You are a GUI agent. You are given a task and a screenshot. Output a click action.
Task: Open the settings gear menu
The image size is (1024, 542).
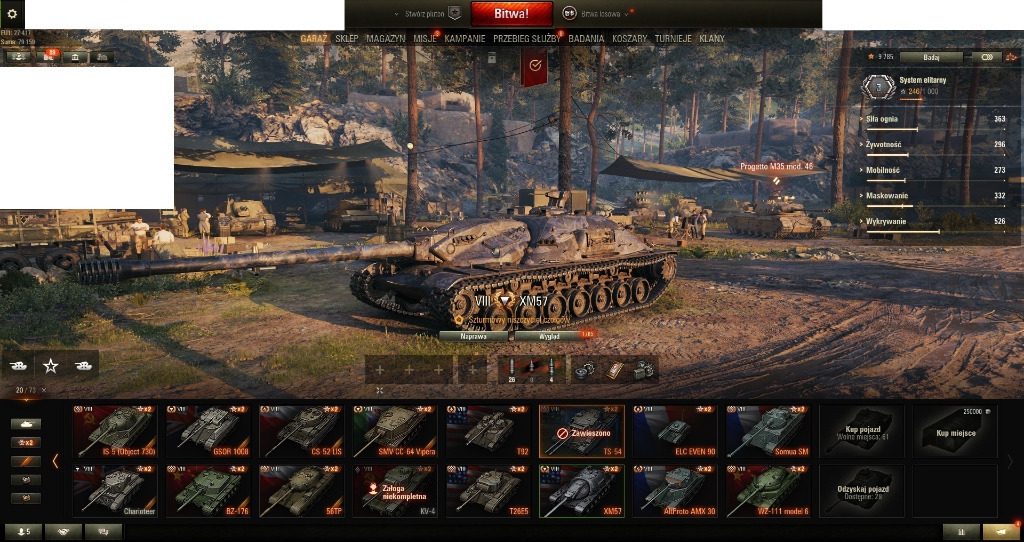12,13
